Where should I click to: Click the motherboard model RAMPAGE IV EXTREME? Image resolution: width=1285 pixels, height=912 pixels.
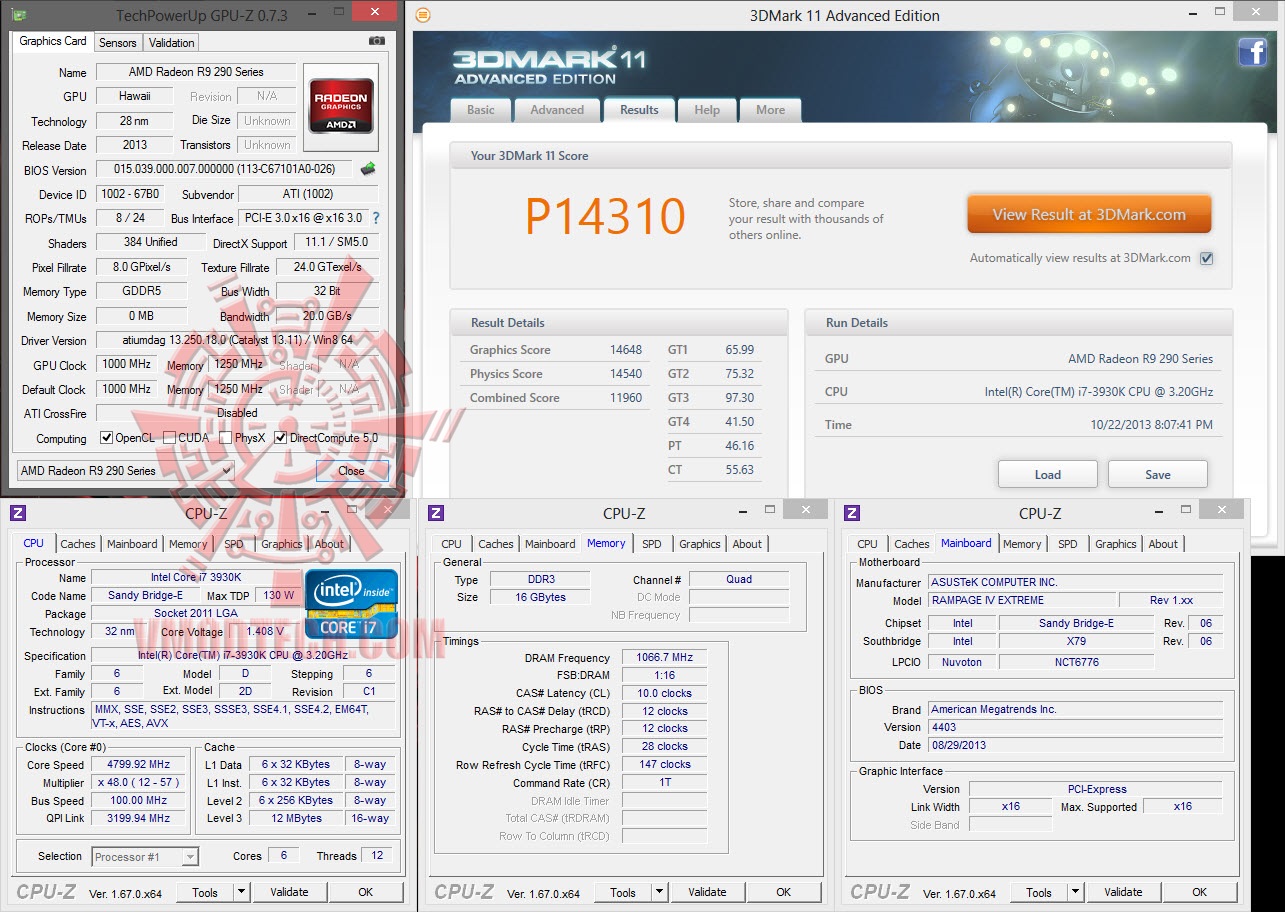coord(1020,601)
